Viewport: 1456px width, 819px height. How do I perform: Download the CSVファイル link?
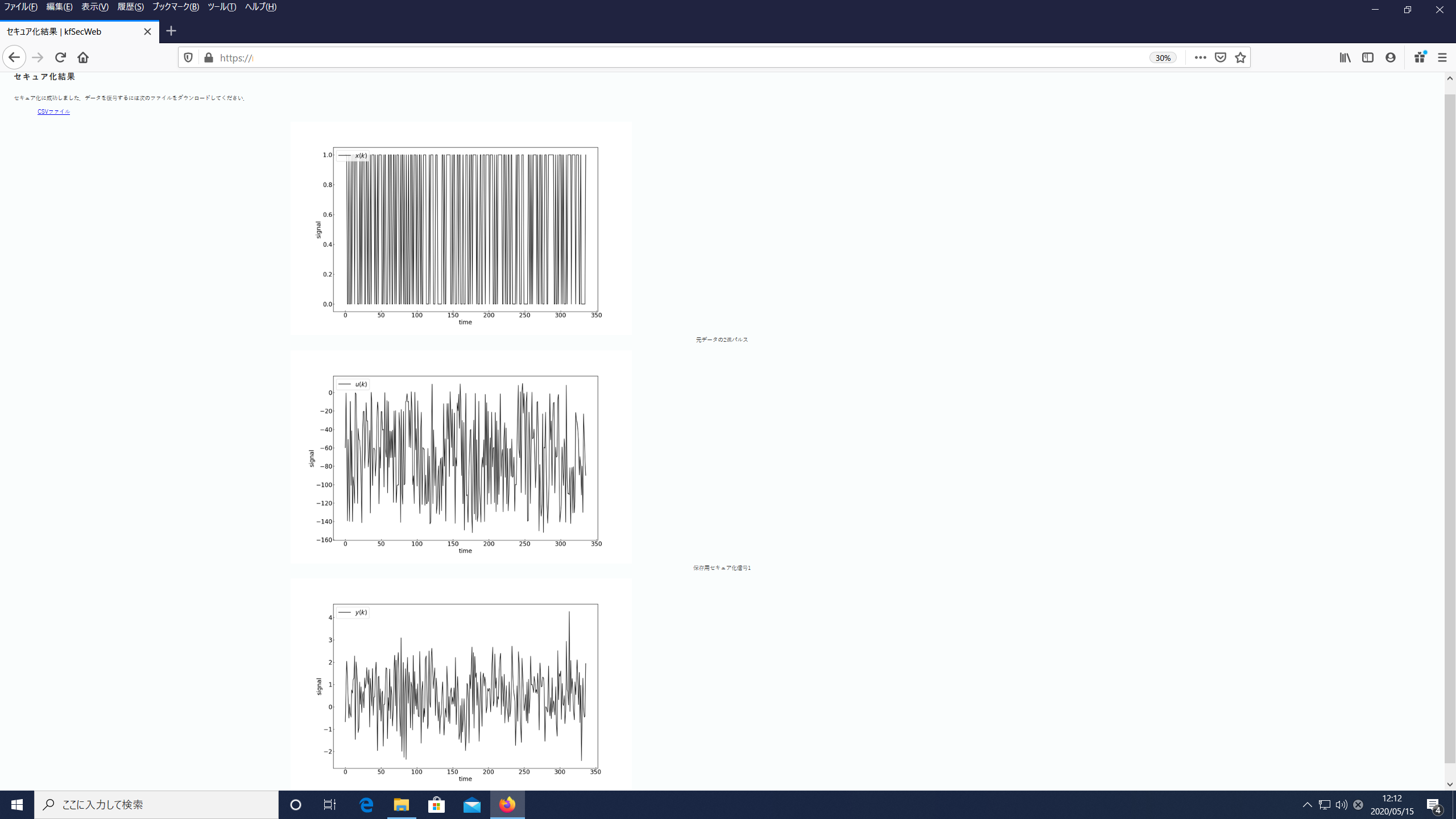coord(53,111)
